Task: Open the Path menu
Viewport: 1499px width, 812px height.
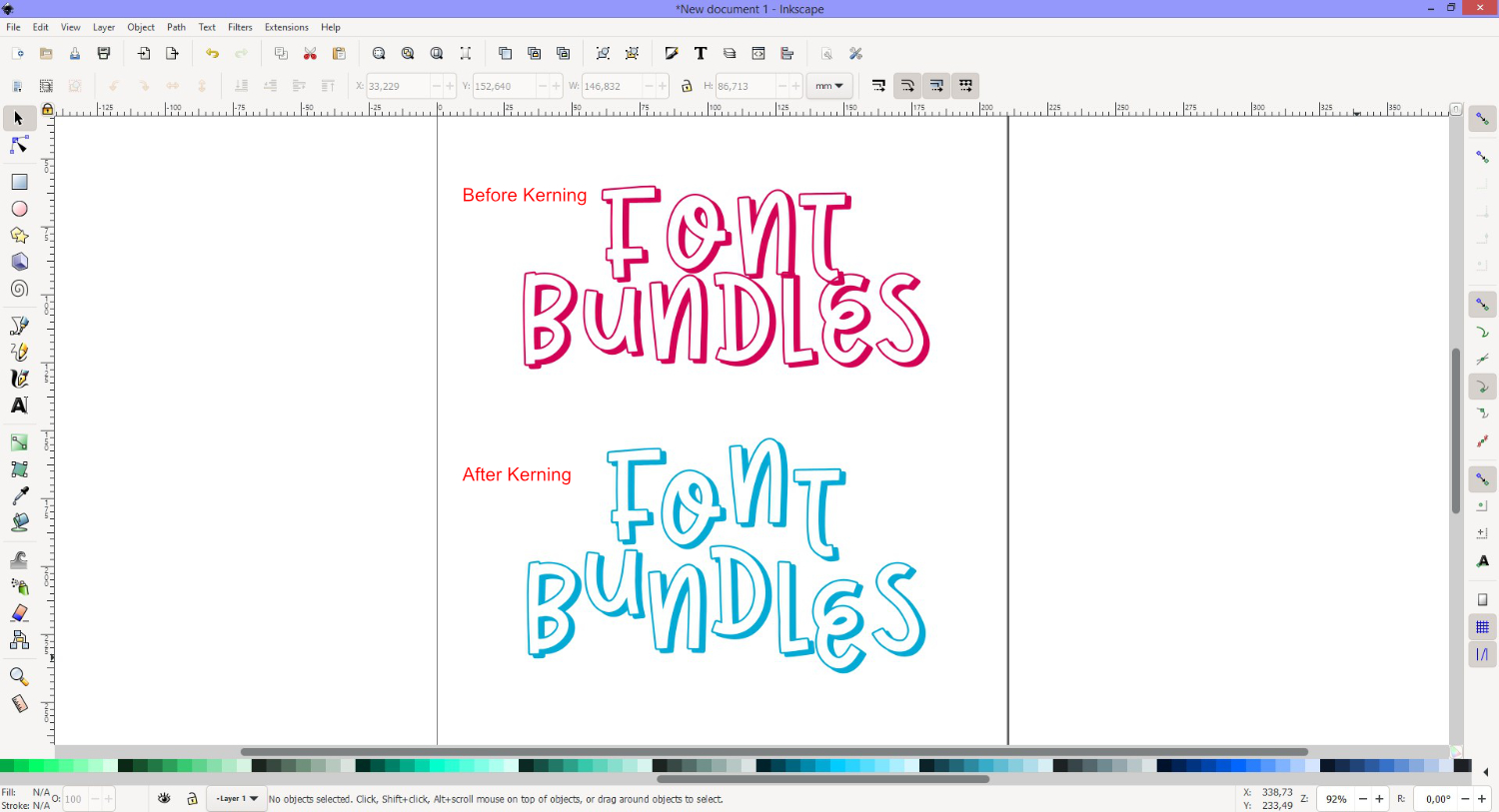Action: click(177, 27)
